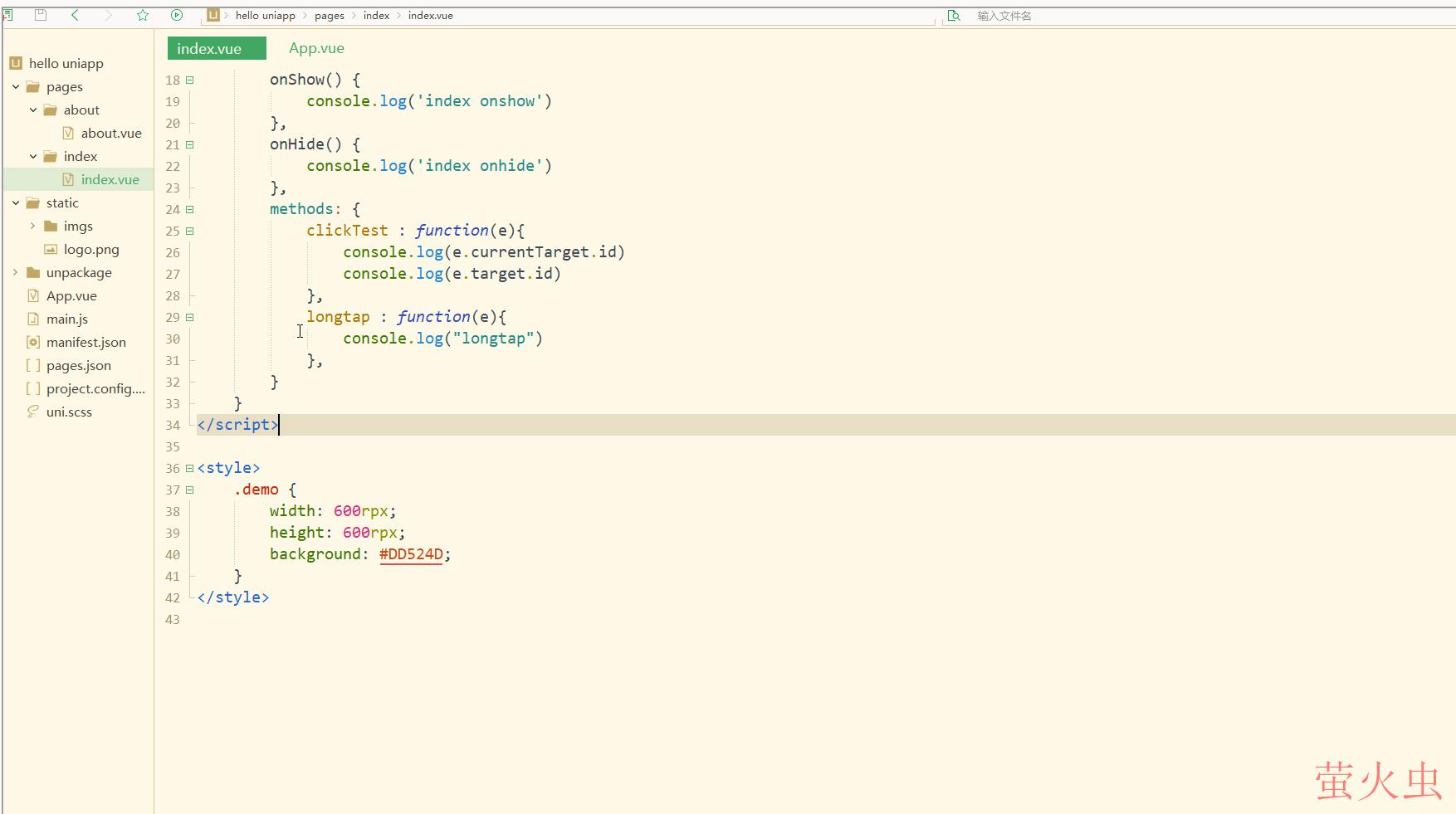
Task: Collapse the index folder in tree
Action: (x=33, y=156)
